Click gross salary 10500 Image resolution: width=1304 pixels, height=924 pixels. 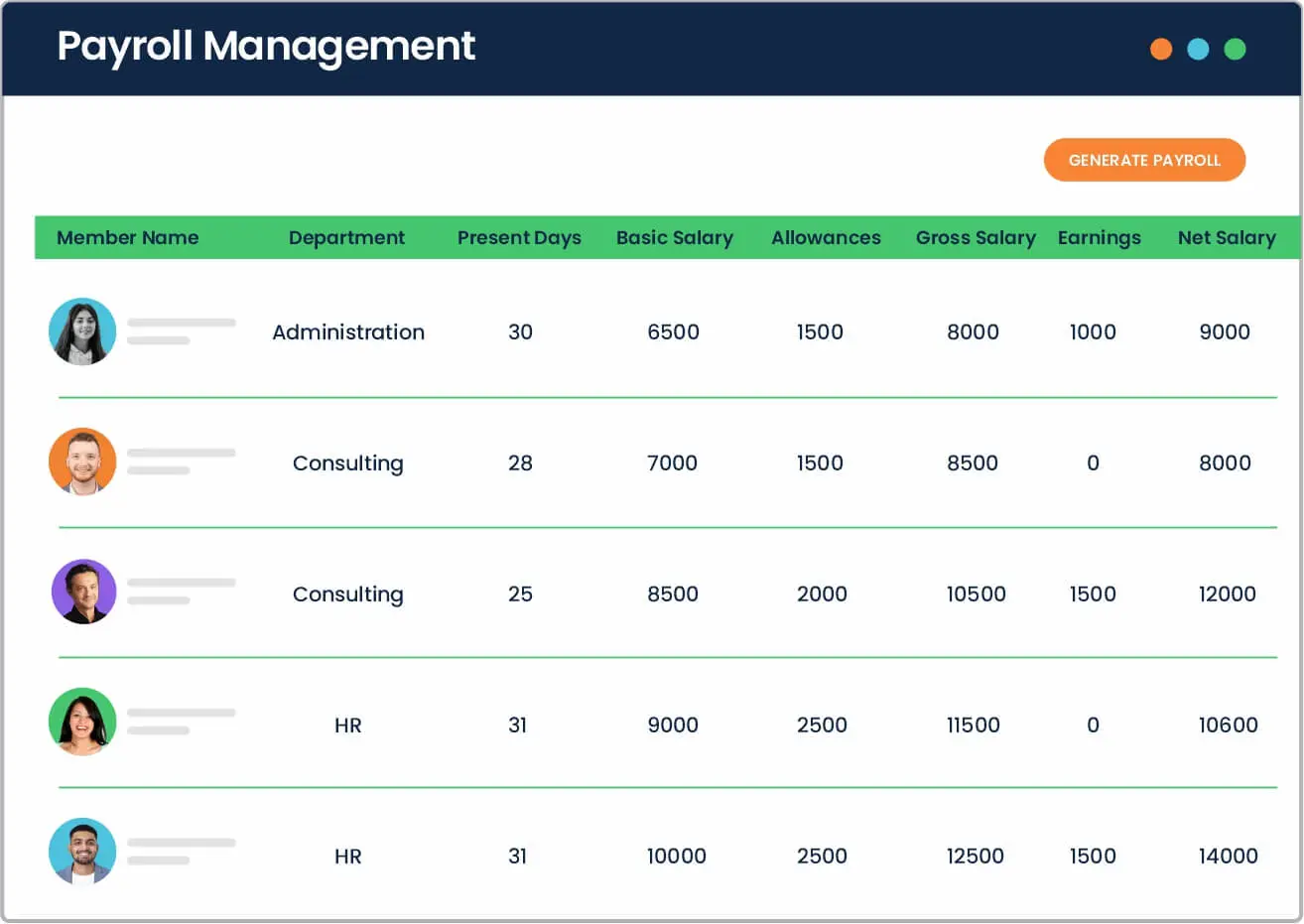(x=976, y=594)
